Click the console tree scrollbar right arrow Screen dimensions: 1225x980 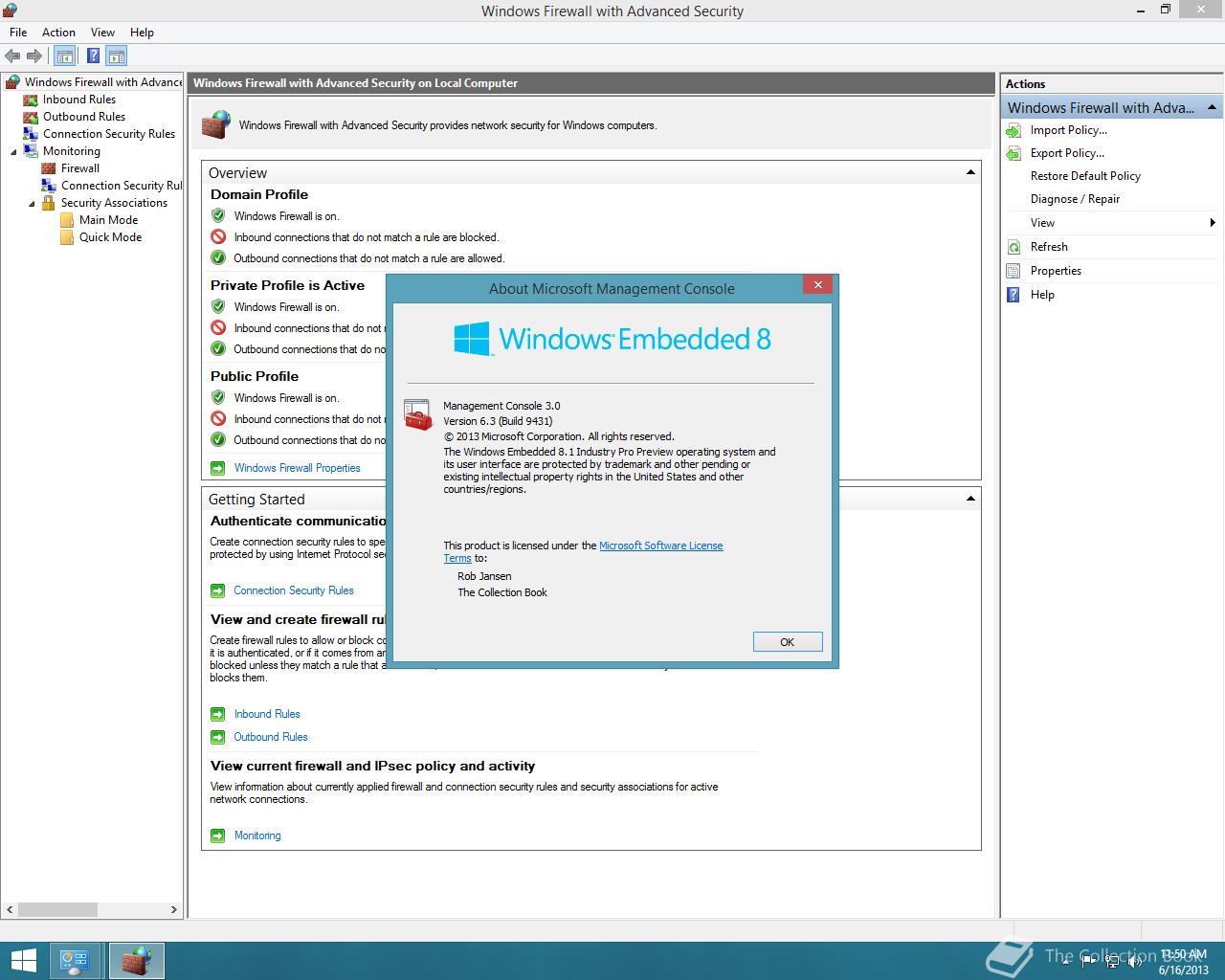tap(174, 910)
